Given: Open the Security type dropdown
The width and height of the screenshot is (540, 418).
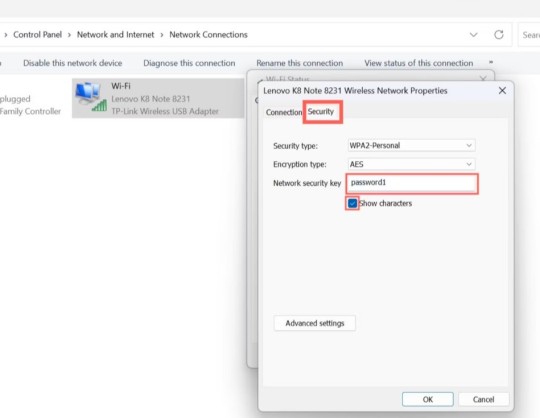Looking at the screenshot, I should tap(411, 145).
